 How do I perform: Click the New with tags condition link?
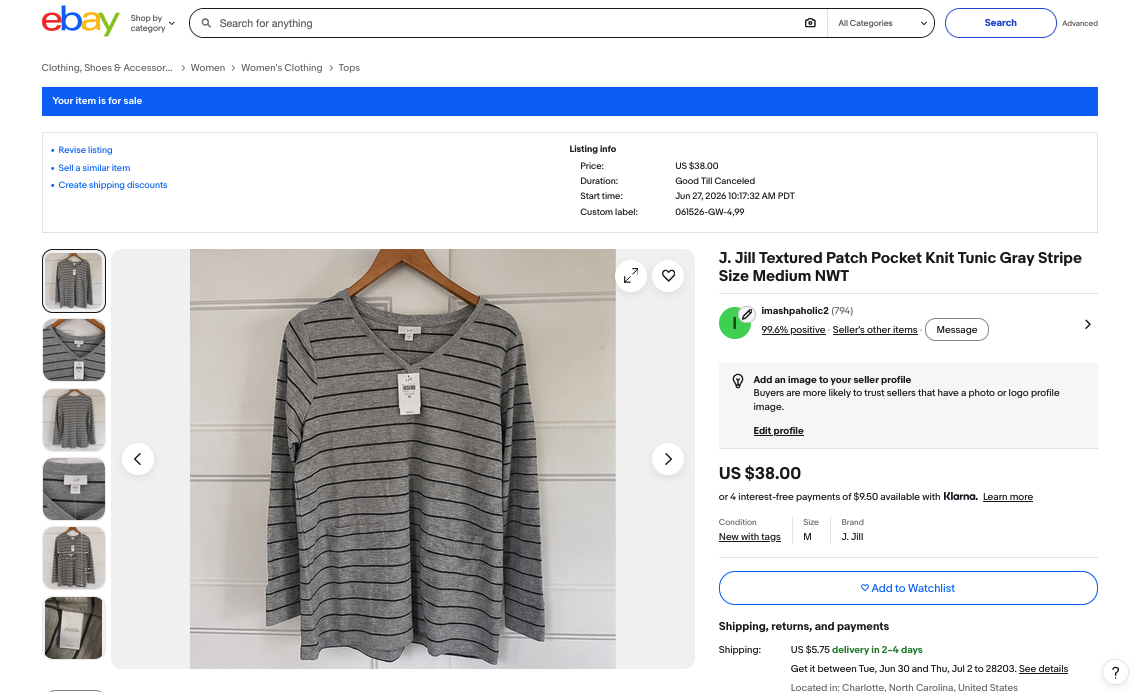click(x=749, y=537)
